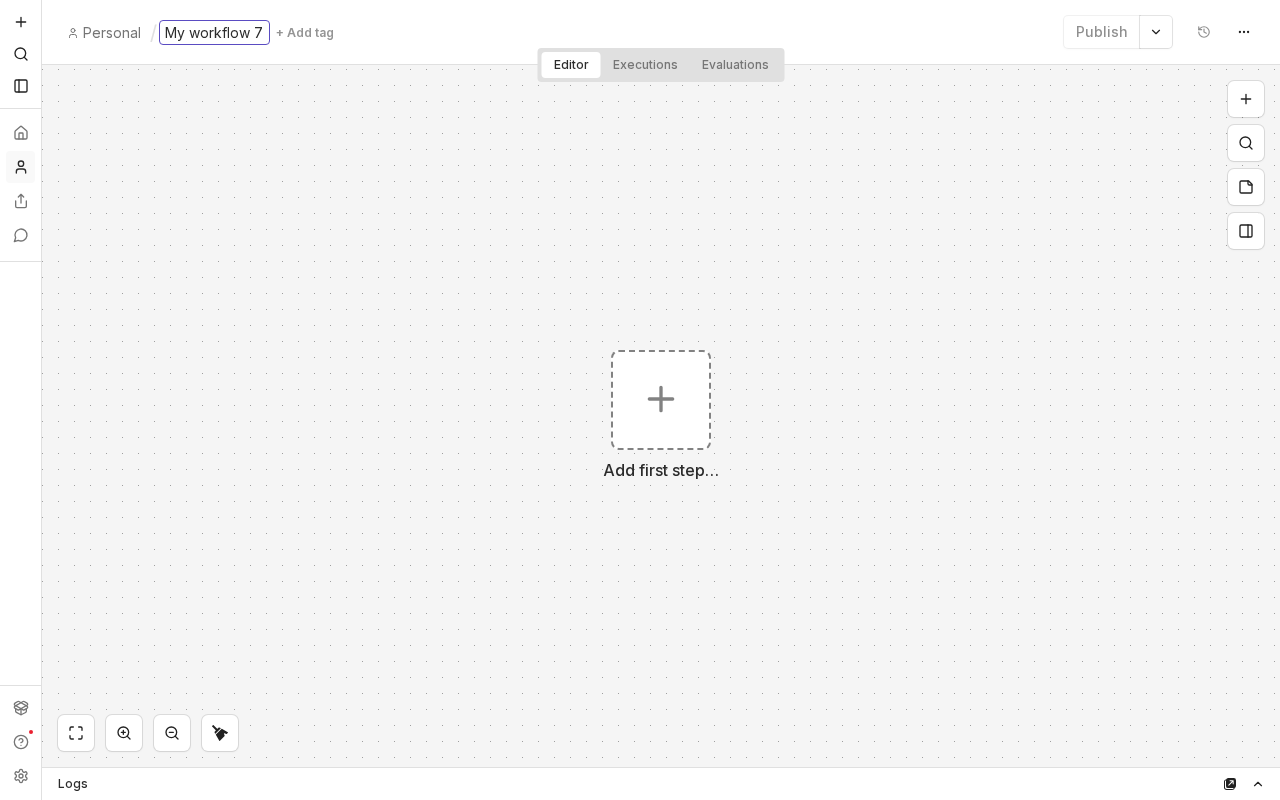Toggle the left sidebar panel

click(x=21, y=86)
